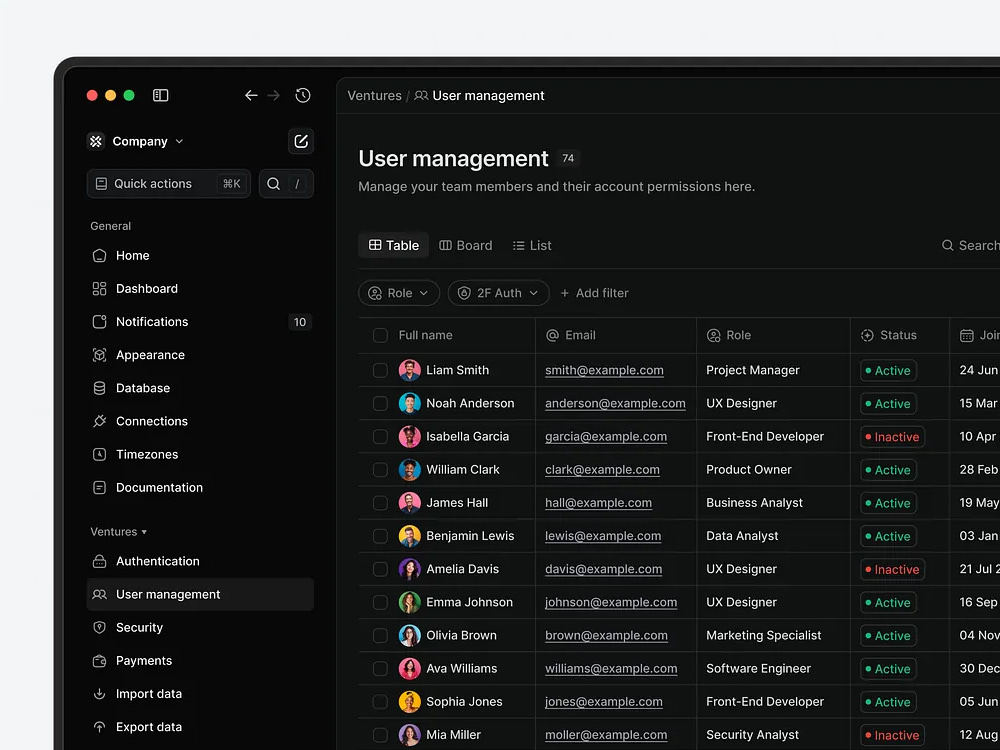Switch to the Board view tab

point(466,246)
